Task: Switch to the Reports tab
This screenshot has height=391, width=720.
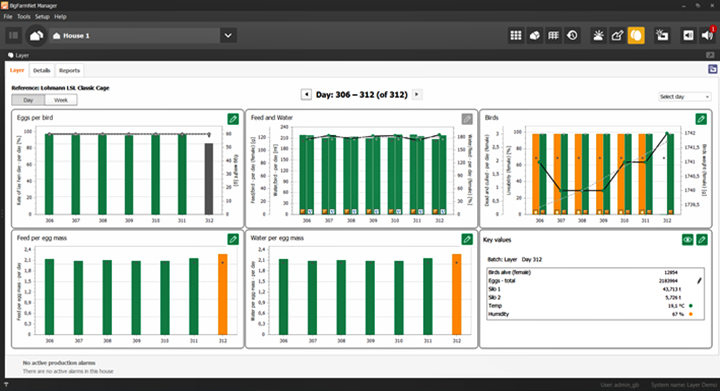Action: (x=69, y=70)
